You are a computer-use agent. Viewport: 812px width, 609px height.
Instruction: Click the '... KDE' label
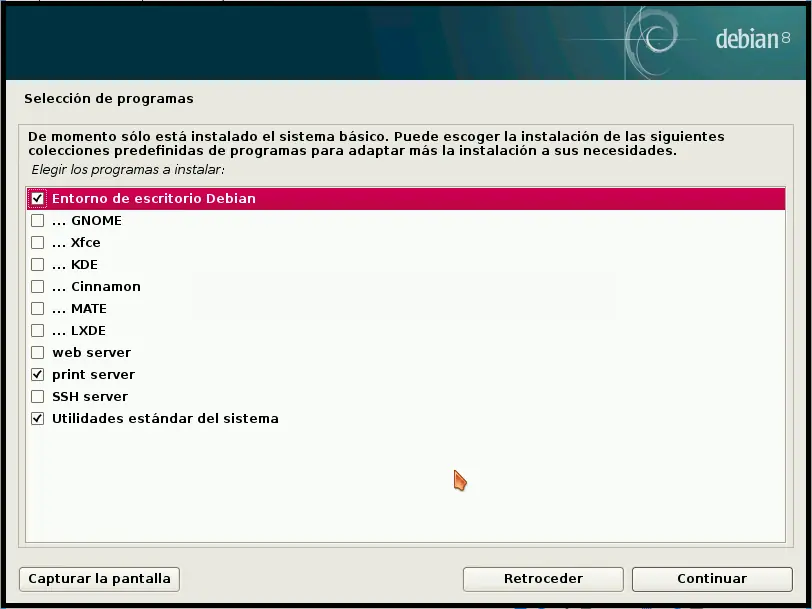coord(75,265)
